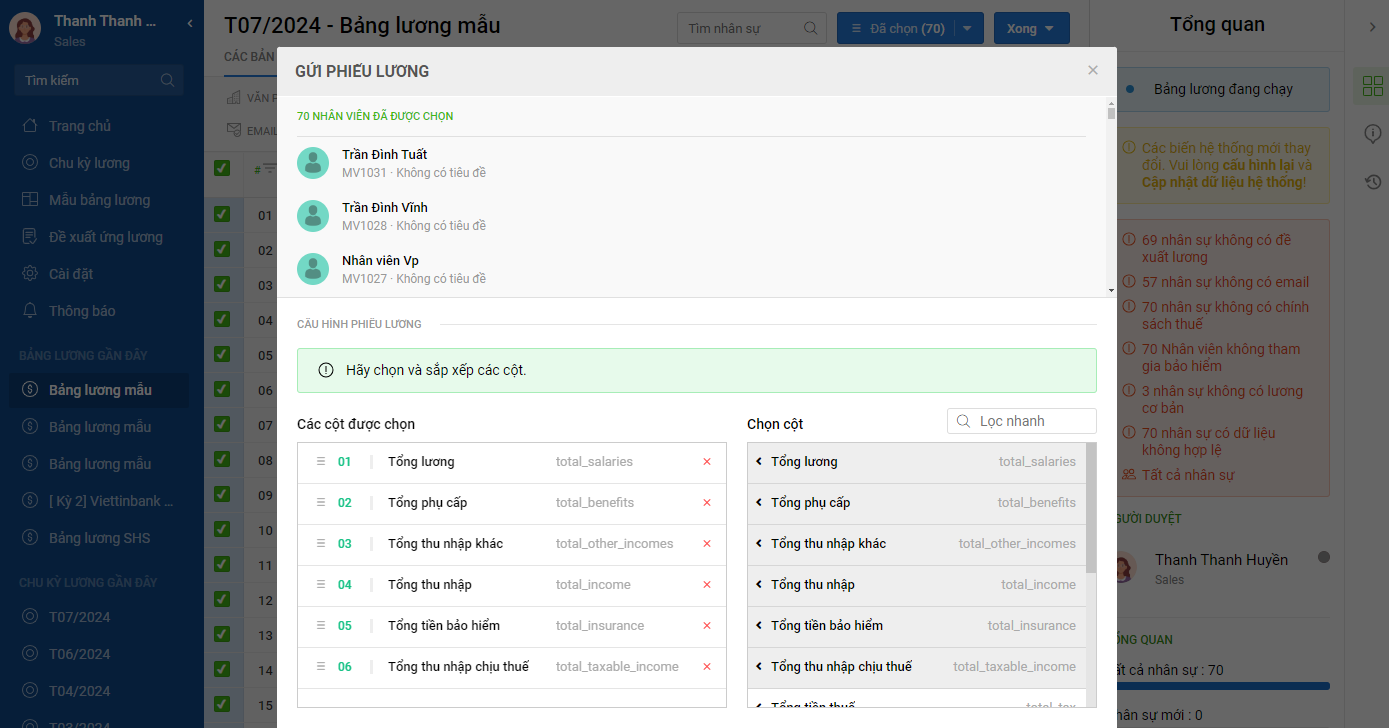Click Cập nhật dữ liệu hệ thống link
1389x728 pixels.
1222,182
